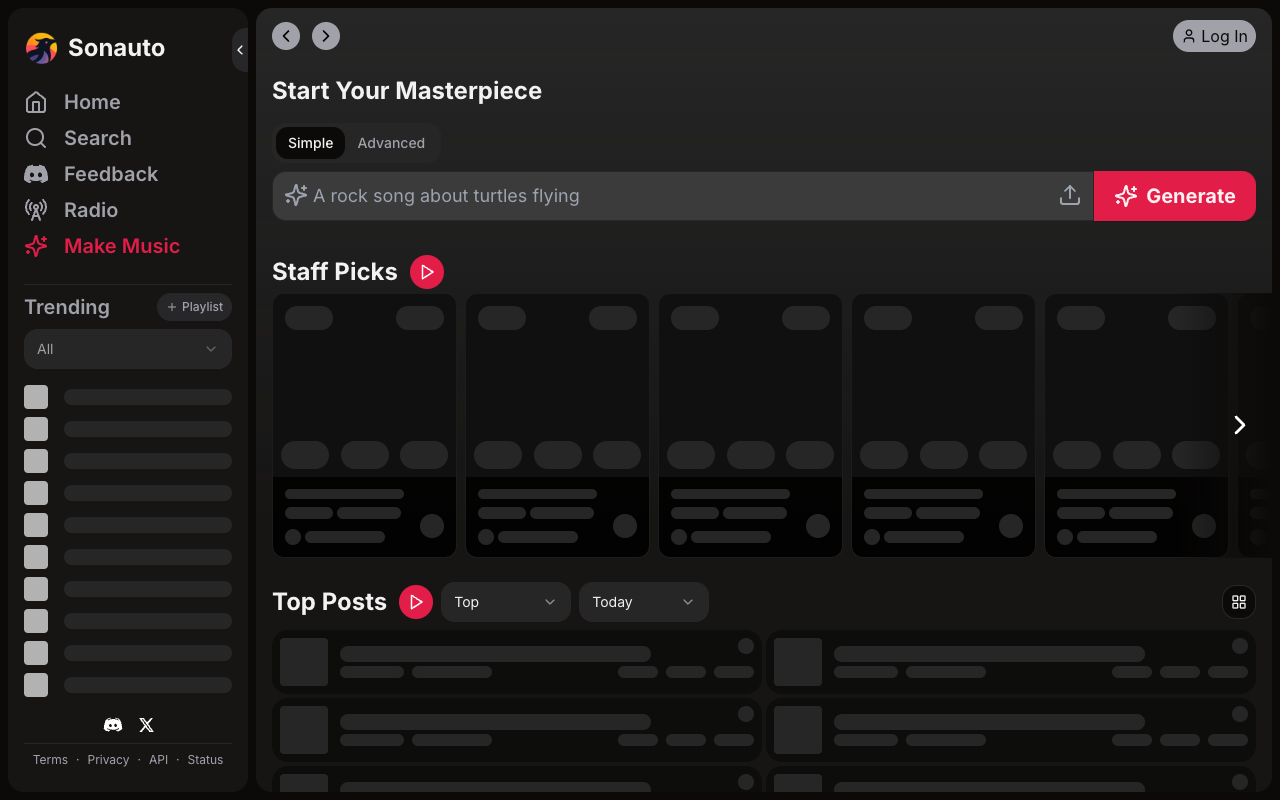Viewport: 1280px width, 800px height.
Task: Open Sonauto's Discord from the footer
Action: click(113, 724)
